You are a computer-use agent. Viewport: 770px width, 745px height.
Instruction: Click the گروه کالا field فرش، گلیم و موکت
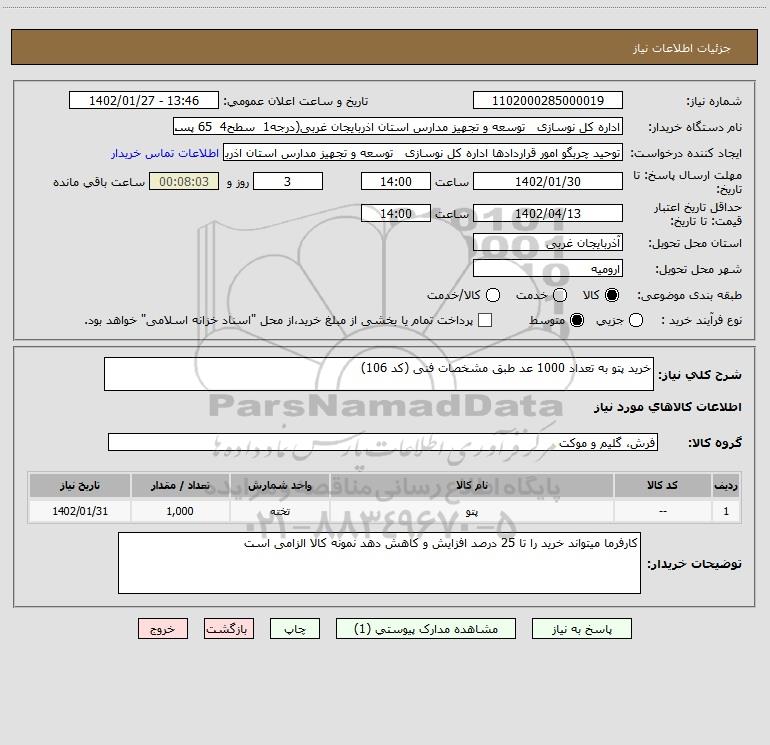tap(383, 442)
